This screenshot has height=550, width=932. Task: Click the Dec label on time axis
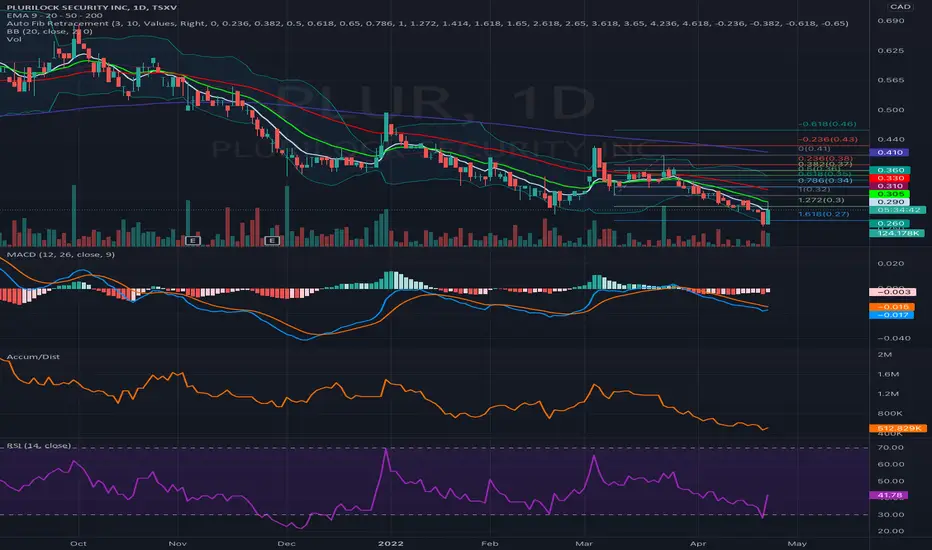click(x=286, y=543)
